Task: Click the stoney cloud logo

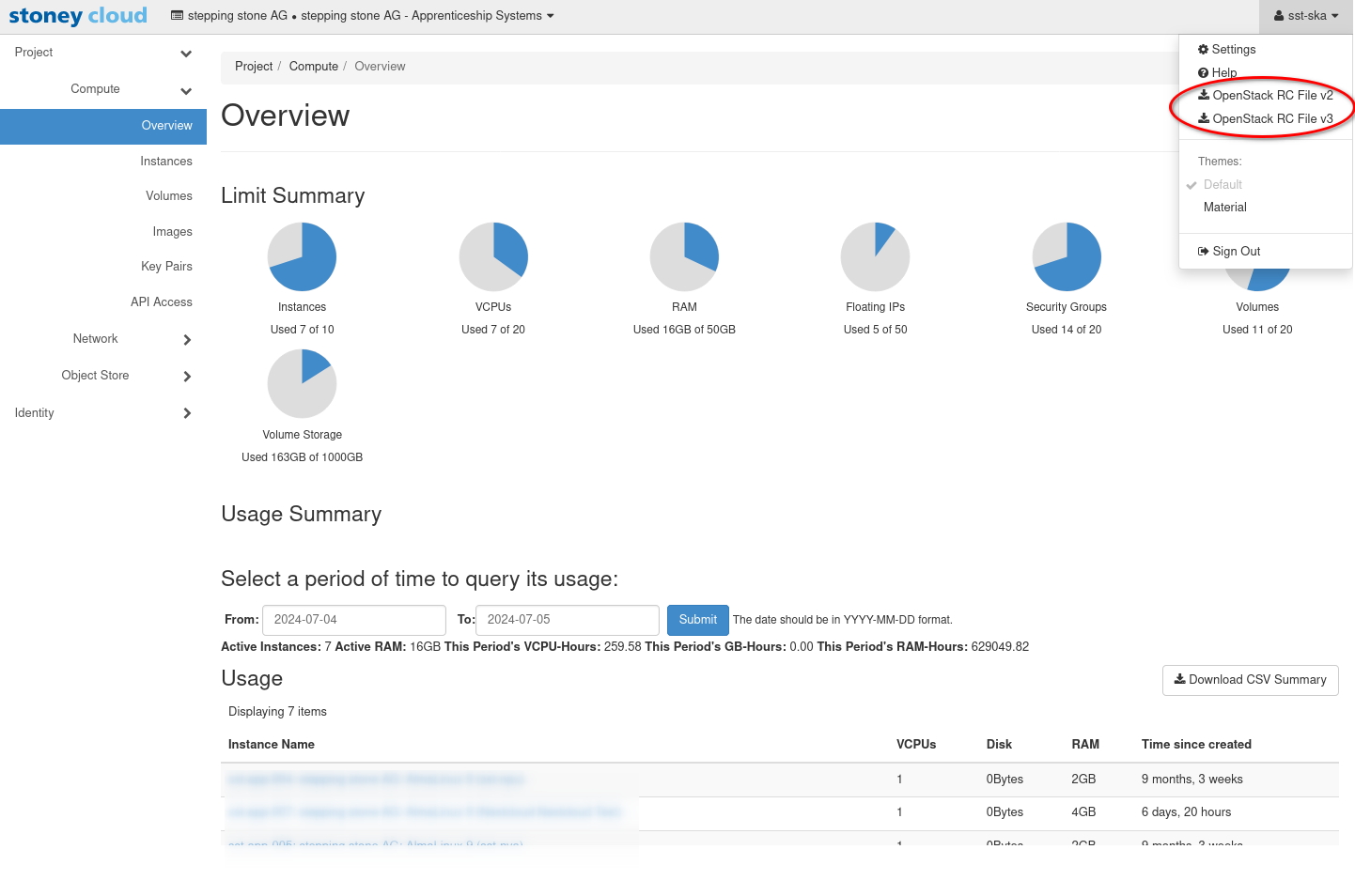Action: coord(78,16)
